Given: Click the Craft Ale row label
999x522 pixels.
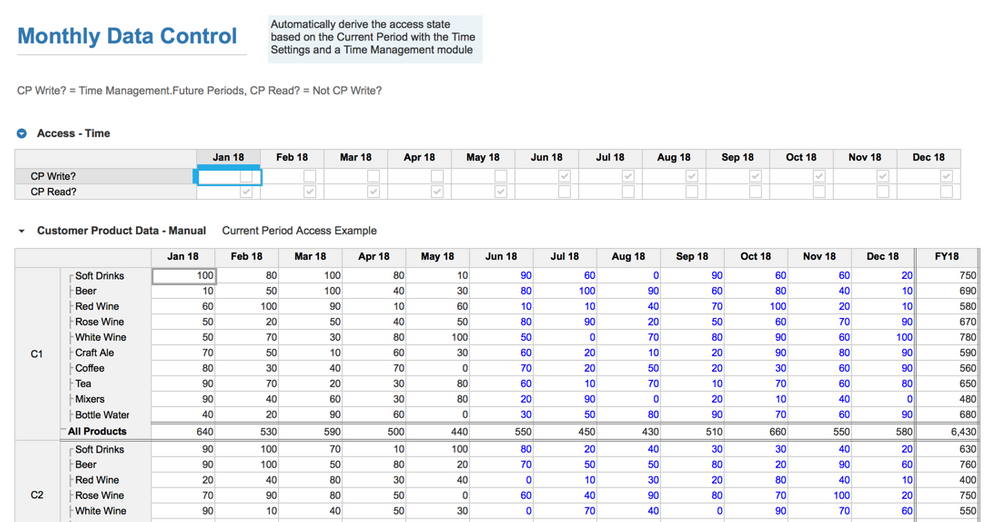Looking at the screenshot, I should point(95,353).
